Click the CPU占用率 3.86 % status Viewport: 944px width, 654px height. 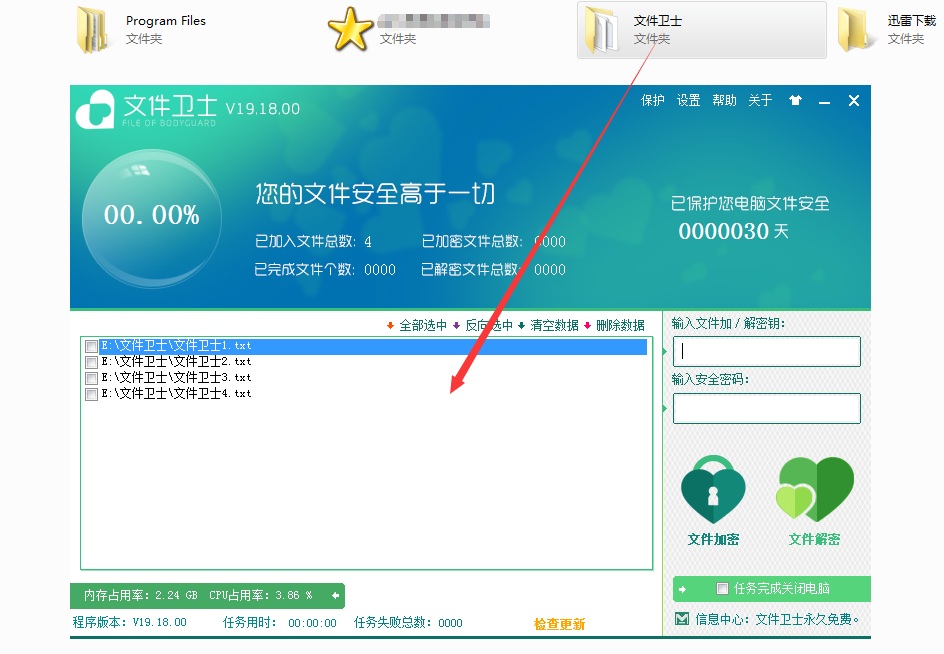(x=261, y=596)
